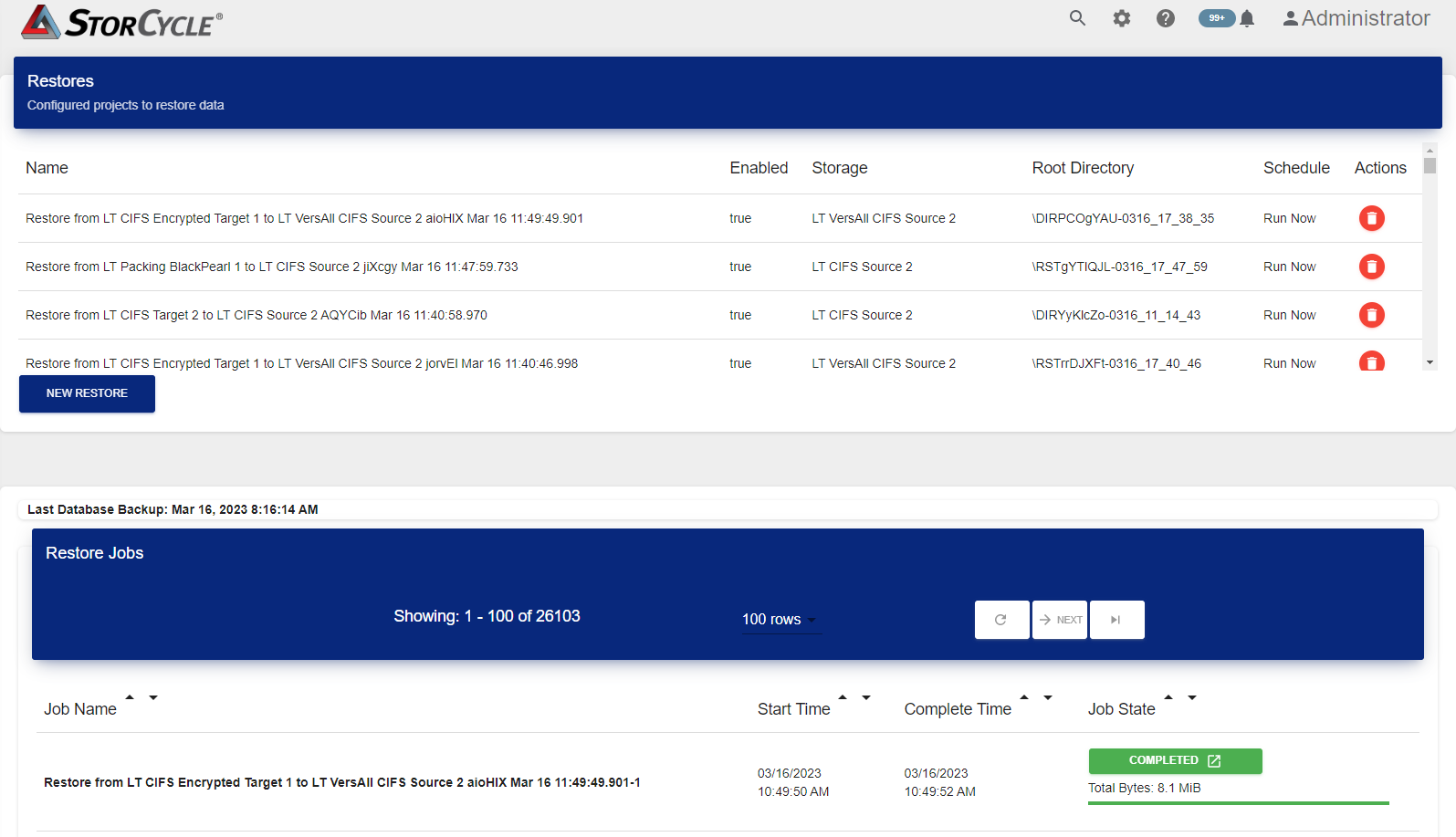Sort Job State descending

click(x=1192, y=697)
